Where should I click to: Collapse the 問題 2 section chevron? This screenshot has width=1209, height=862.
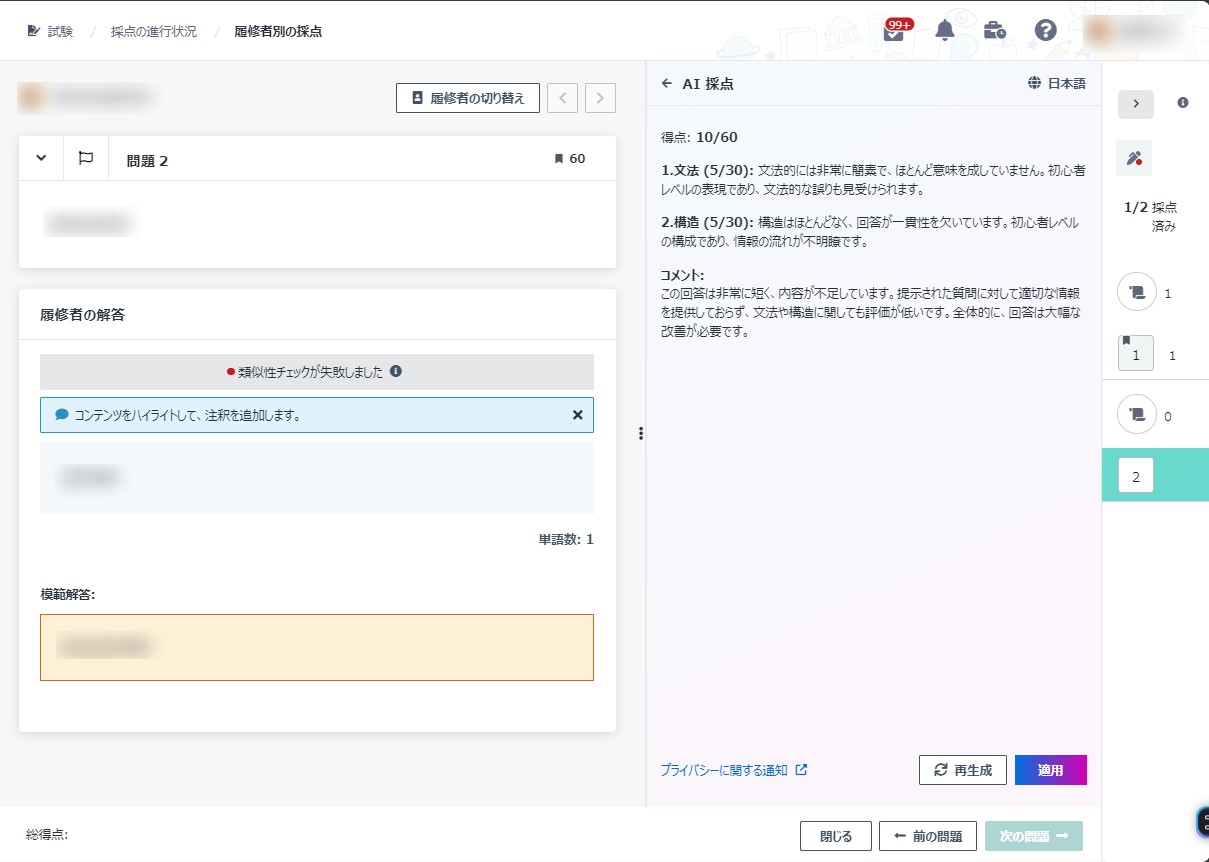click(41, 158)
